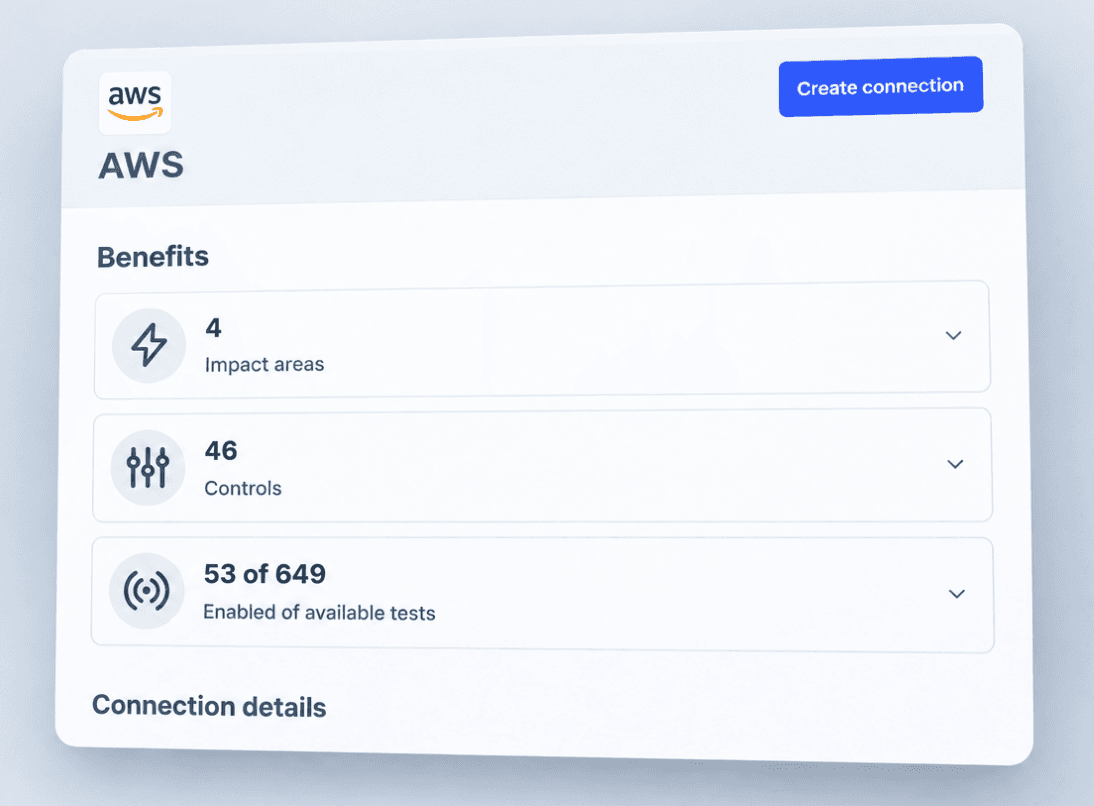The width and height of the screenshot is (1094, 806).
Task: Expand the Impact areas chevron
Action: [x=953, y=336]
